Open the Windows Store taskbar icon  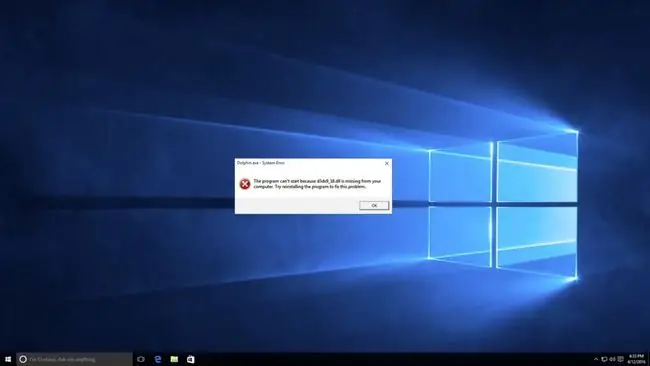click(x=190, y=359)
